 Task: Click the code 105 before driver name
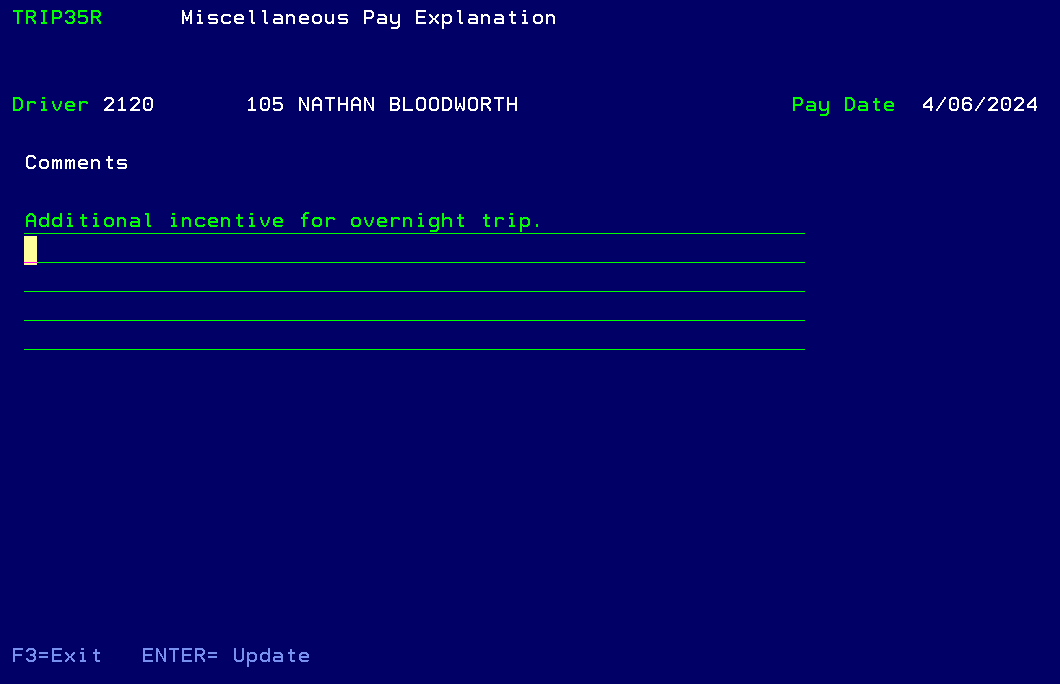[x=265, y=105]
